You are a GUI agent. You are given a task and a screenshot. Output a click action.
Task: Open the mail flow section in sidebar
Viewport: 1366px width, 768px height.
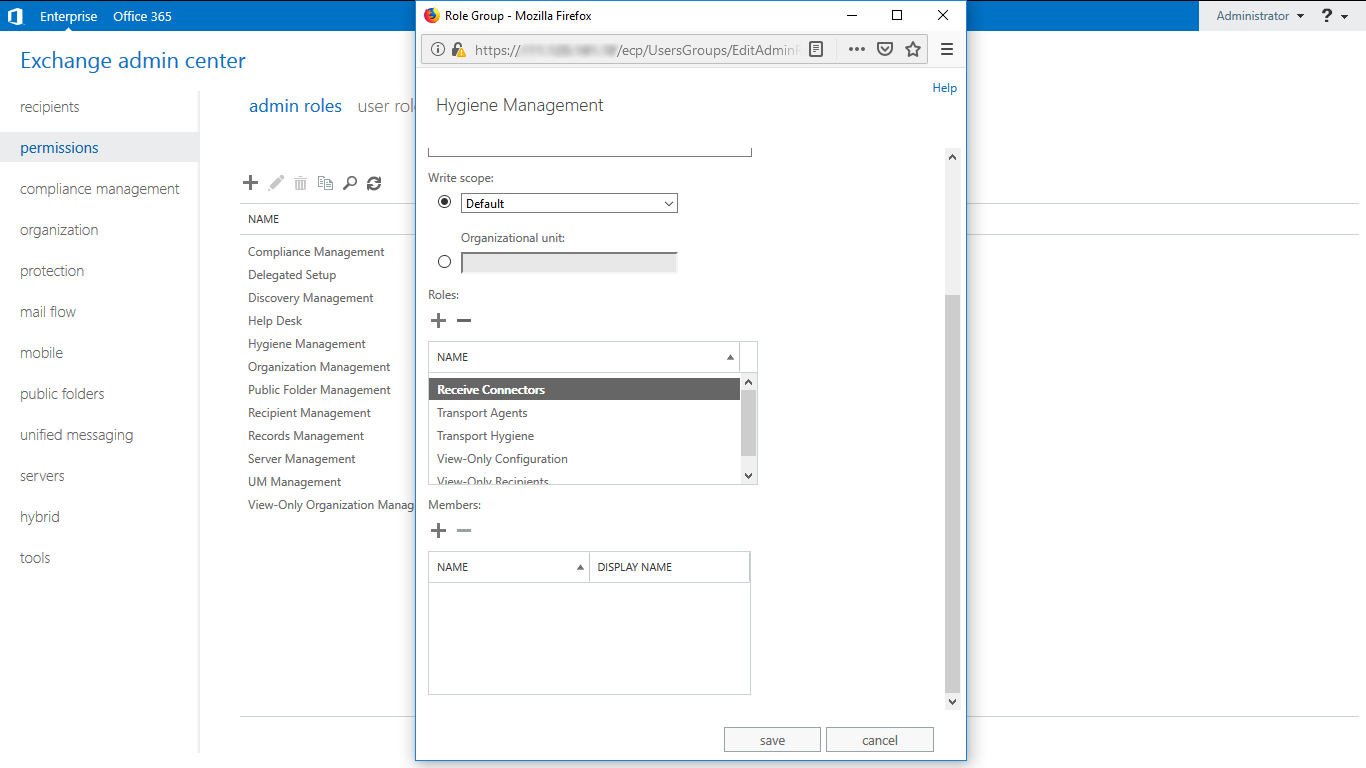(48, 312)
